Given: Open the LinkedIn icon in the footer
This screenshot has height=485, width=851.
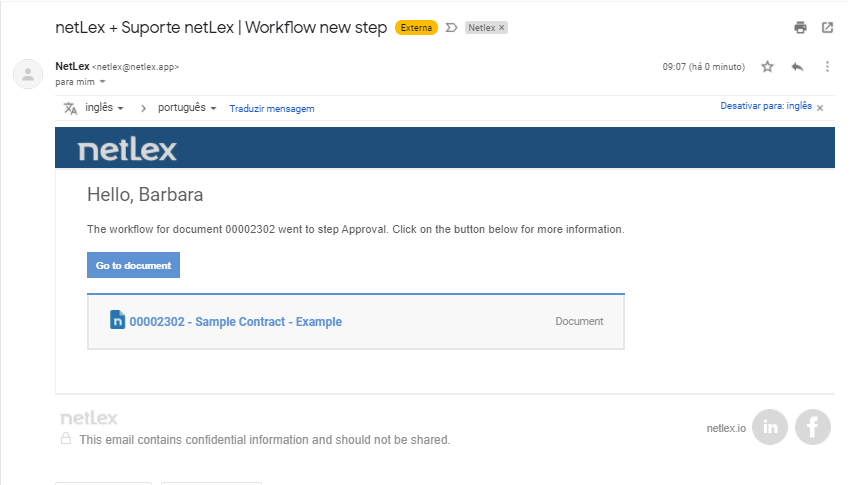Looking at the screenshot, I should coord(770,427).
